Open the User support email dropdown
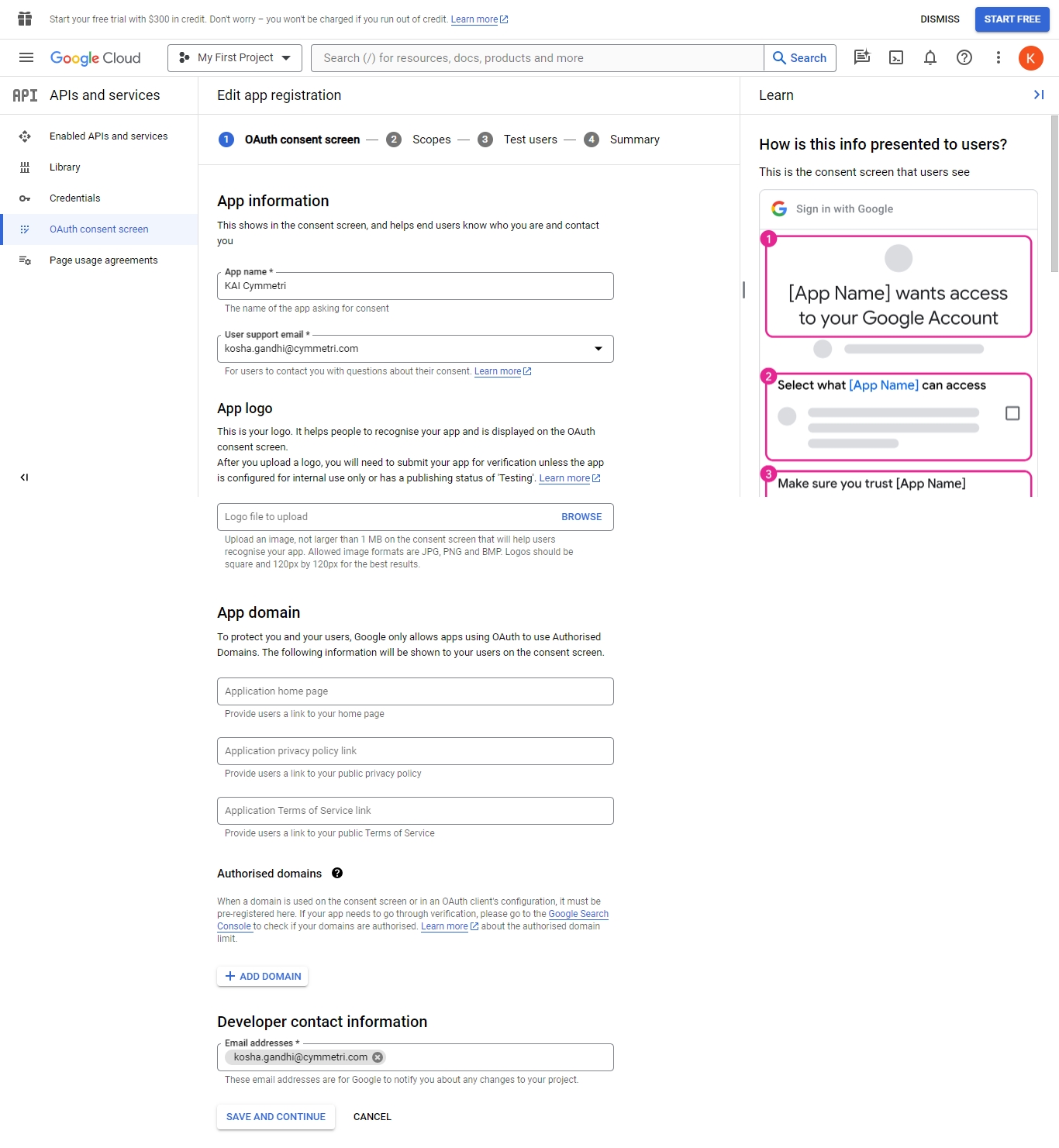This screenshot has width=1059, height=1148. coord(416,349)
